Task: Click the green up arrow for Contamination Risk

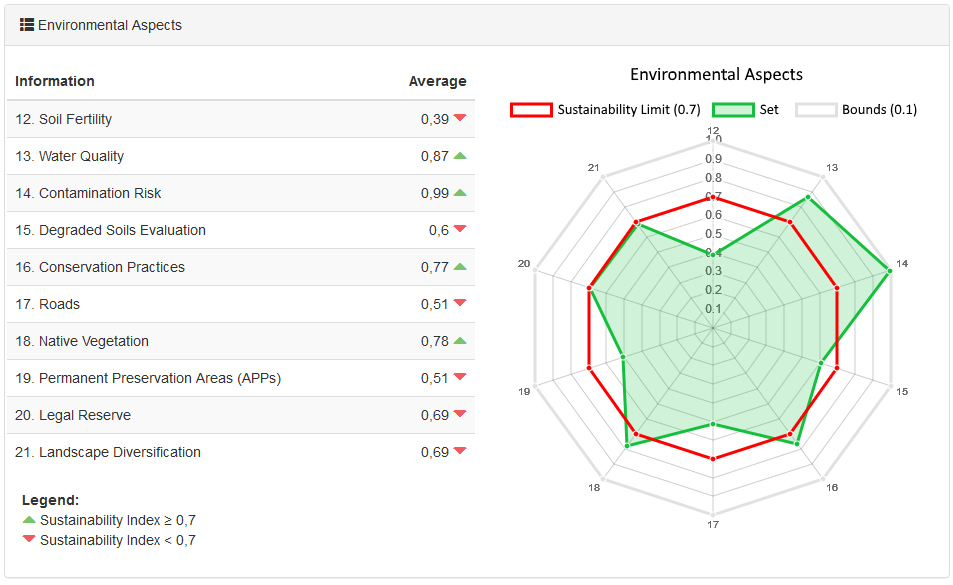Action: pos(460,192)
